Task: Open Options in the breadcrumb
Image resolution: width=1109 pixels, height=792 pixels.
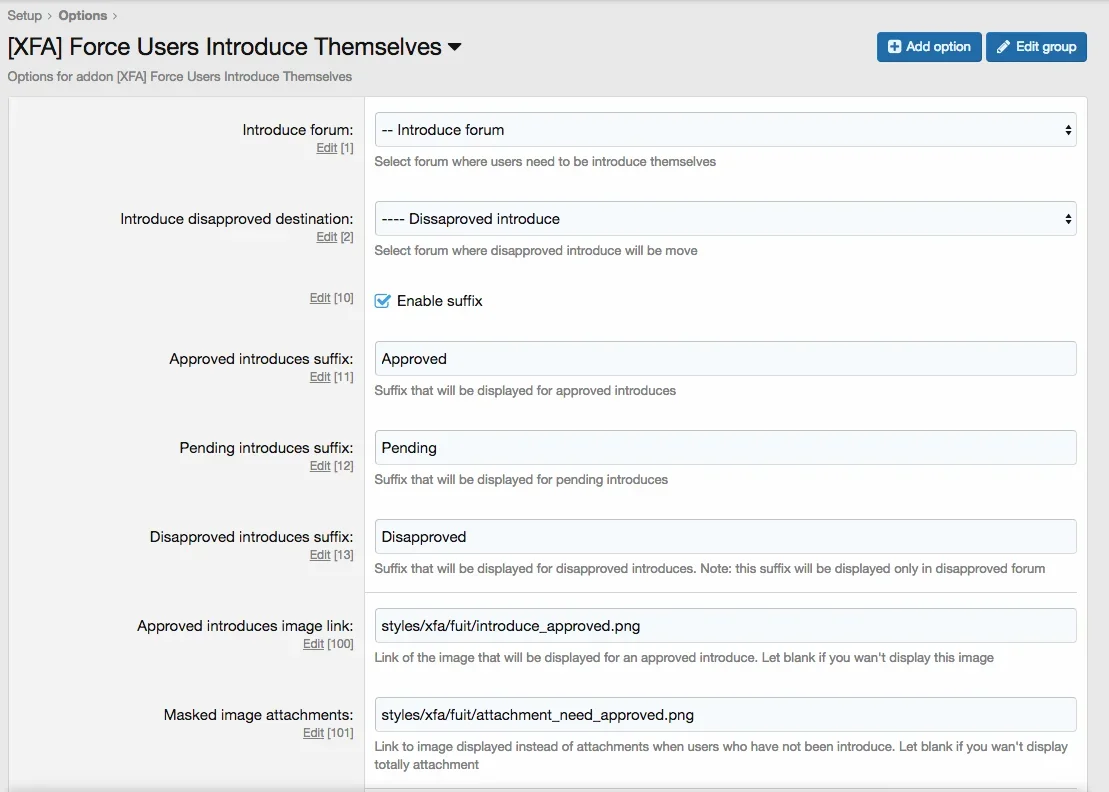Action: (83, 15)
